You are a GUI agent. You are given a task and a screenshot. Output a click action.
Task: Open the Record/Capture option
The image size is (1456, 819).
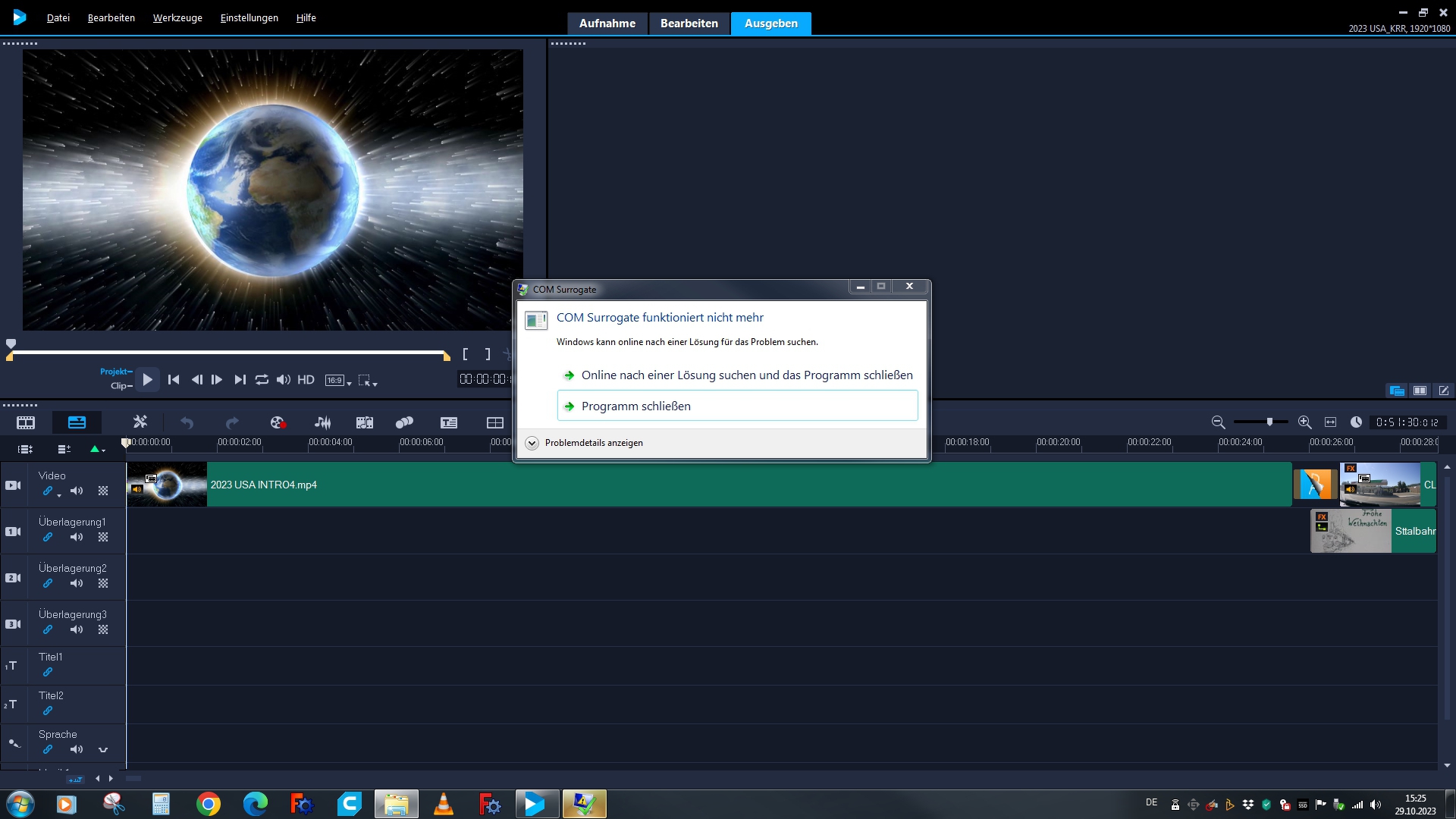(278, 422)
